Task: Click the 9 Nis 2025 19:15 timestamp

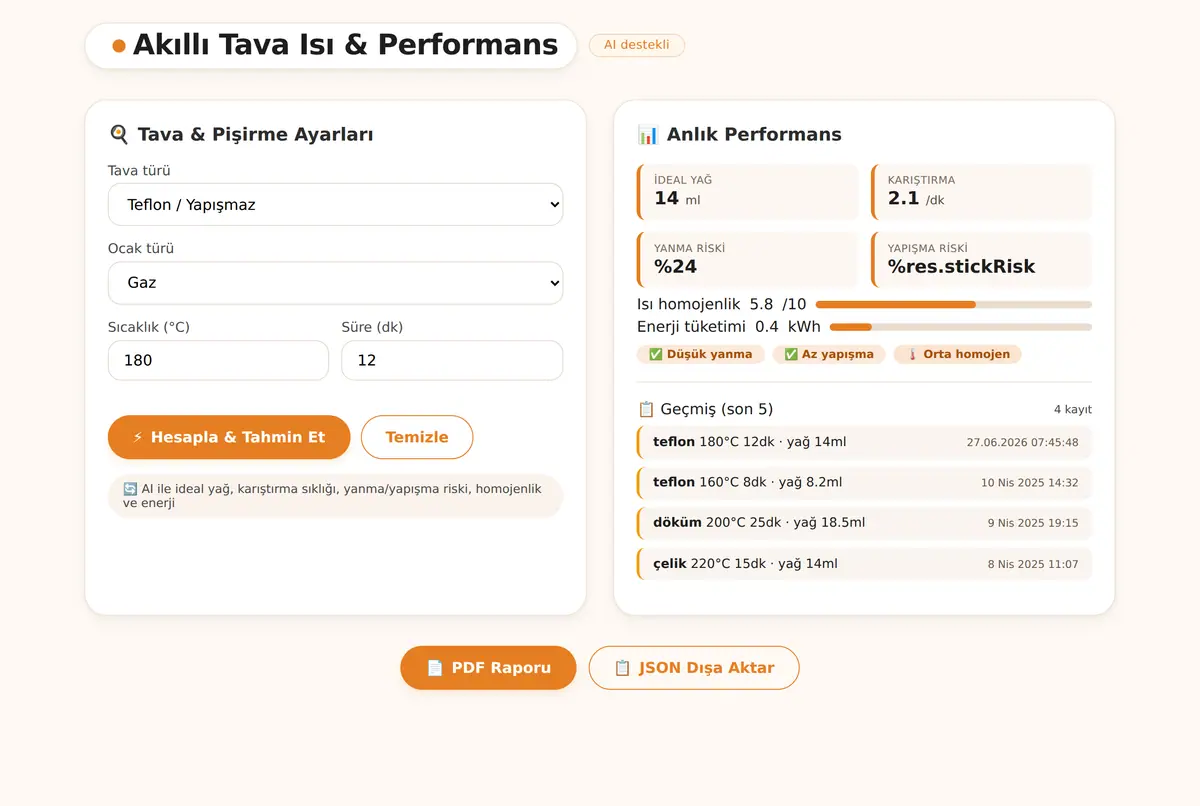Action: coord(1033,523)
